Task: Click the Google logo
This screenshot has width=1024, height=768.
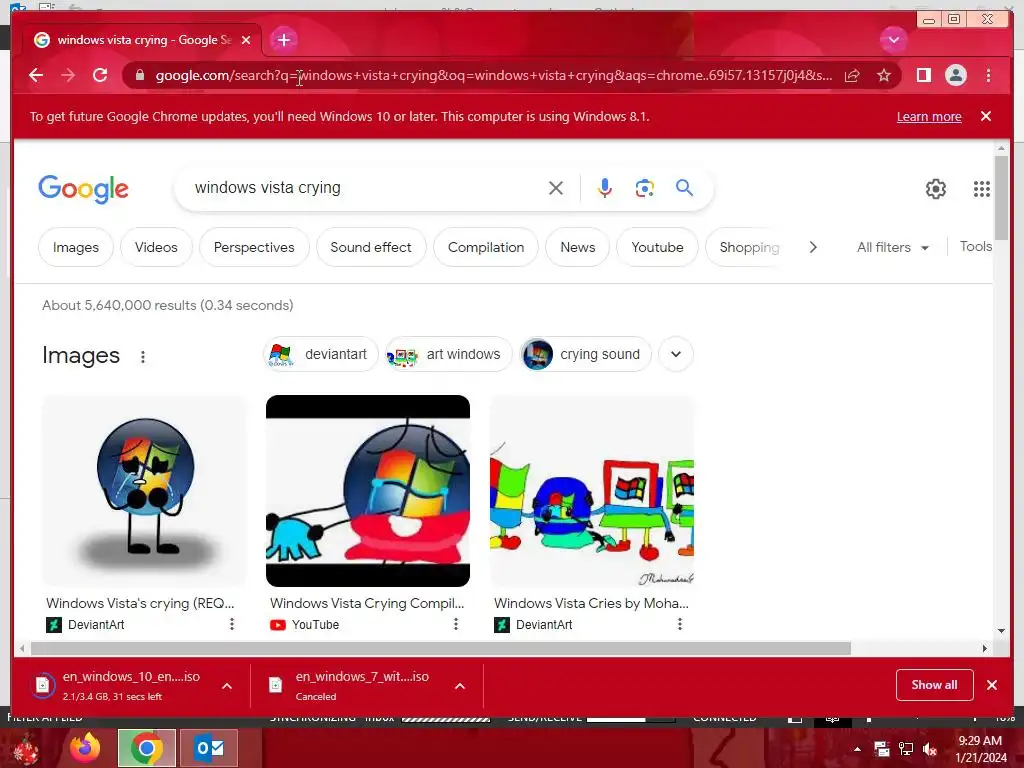Action: [84, 189]
